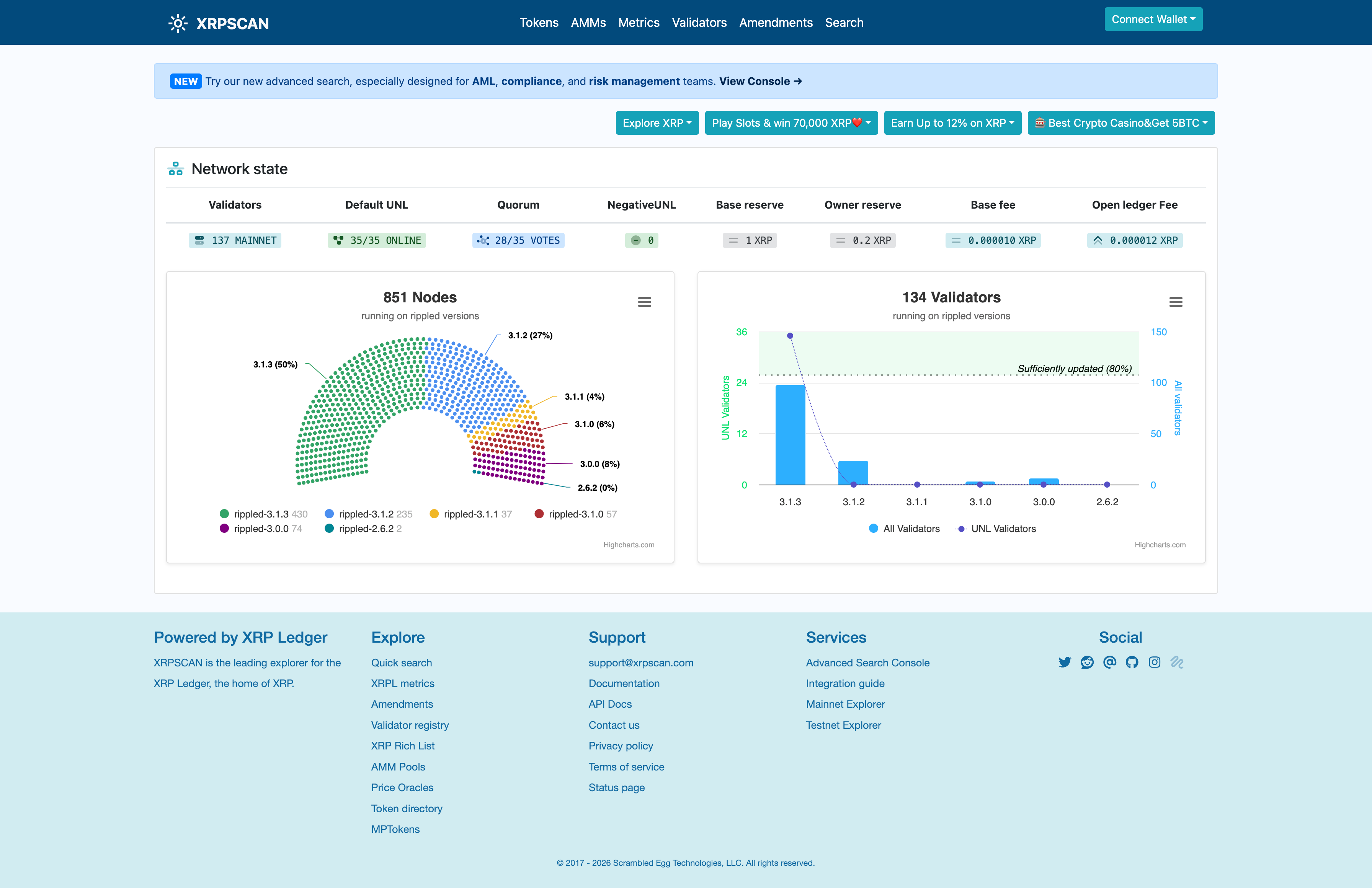The image size is (1372, 888).
Task: Open the Metrics nav item
Action: click(639, 23)
